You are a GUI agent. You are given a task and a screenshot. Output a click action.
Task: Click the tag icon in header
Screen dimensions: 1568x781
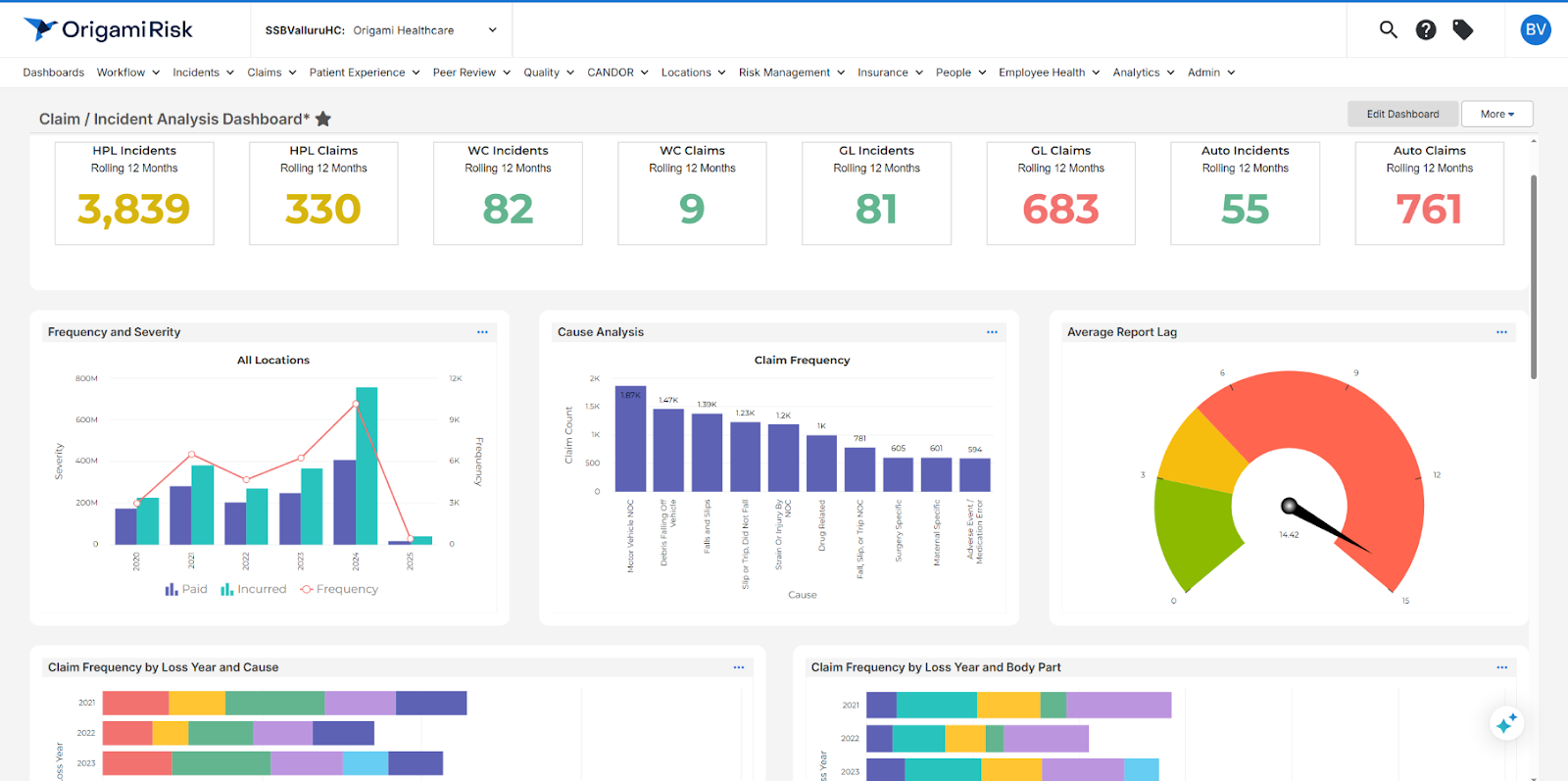click(1463, 29)
